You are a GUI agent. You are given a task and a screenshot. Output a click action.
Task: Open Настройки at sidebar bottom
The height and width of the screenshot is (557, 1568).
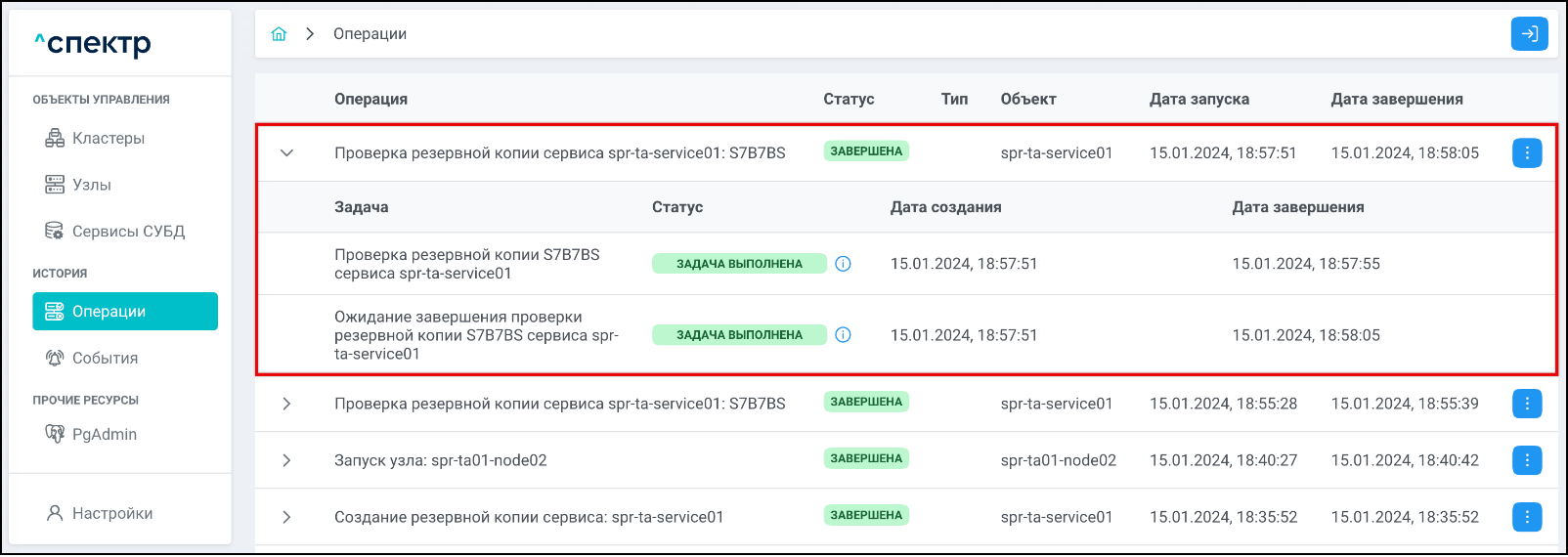click(111, 514)
